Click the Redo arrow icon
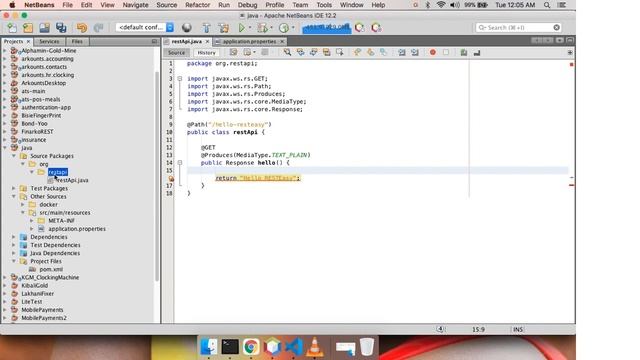640x360 pixels. (x=98, y=28)
